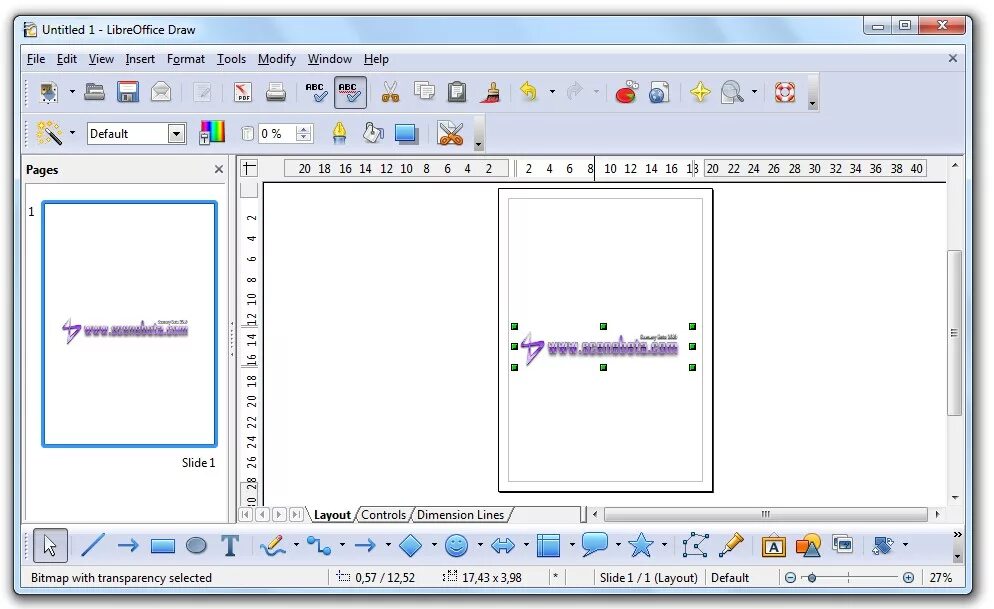Open the Edit menu

[x=67, y=59]
